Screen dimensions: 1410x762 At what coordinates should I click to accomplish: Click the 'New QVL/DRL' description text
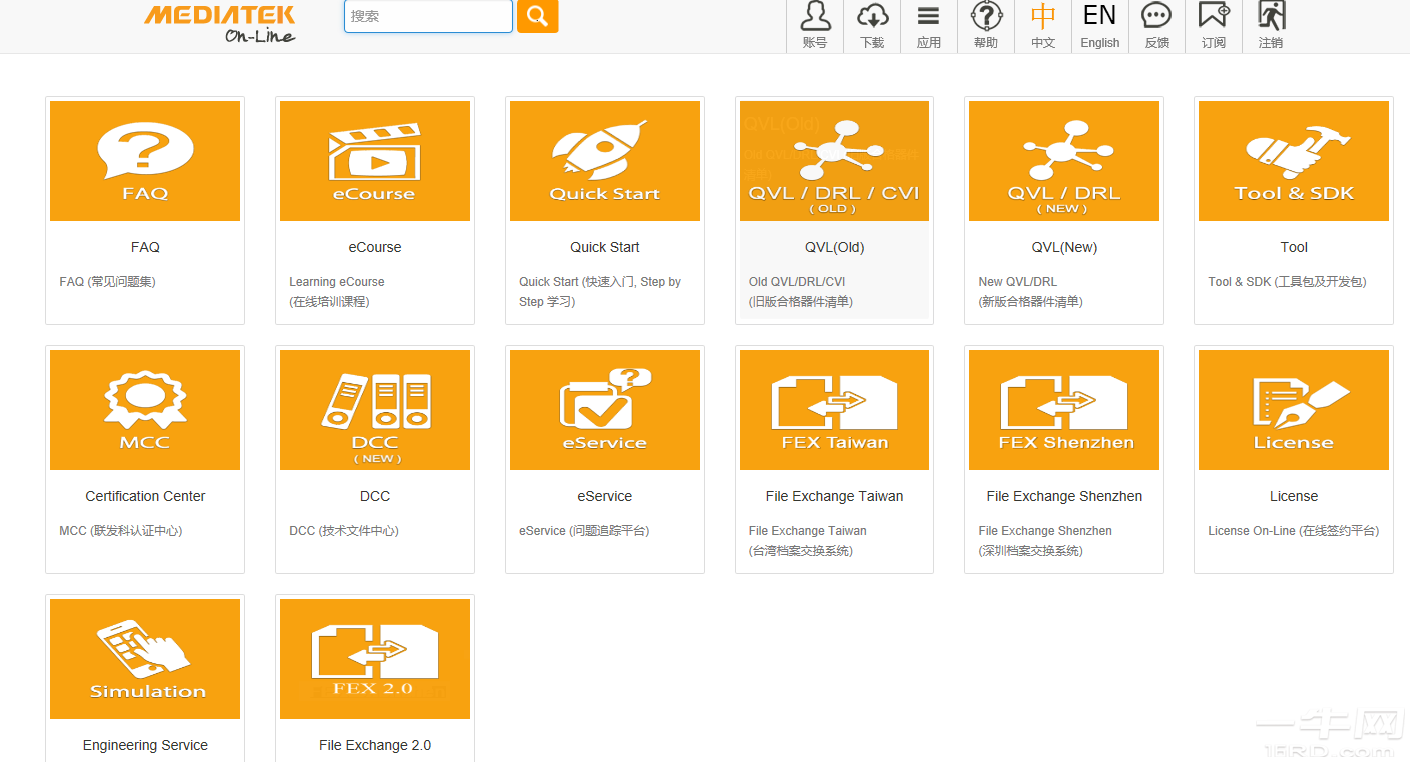pos(1018,282)
